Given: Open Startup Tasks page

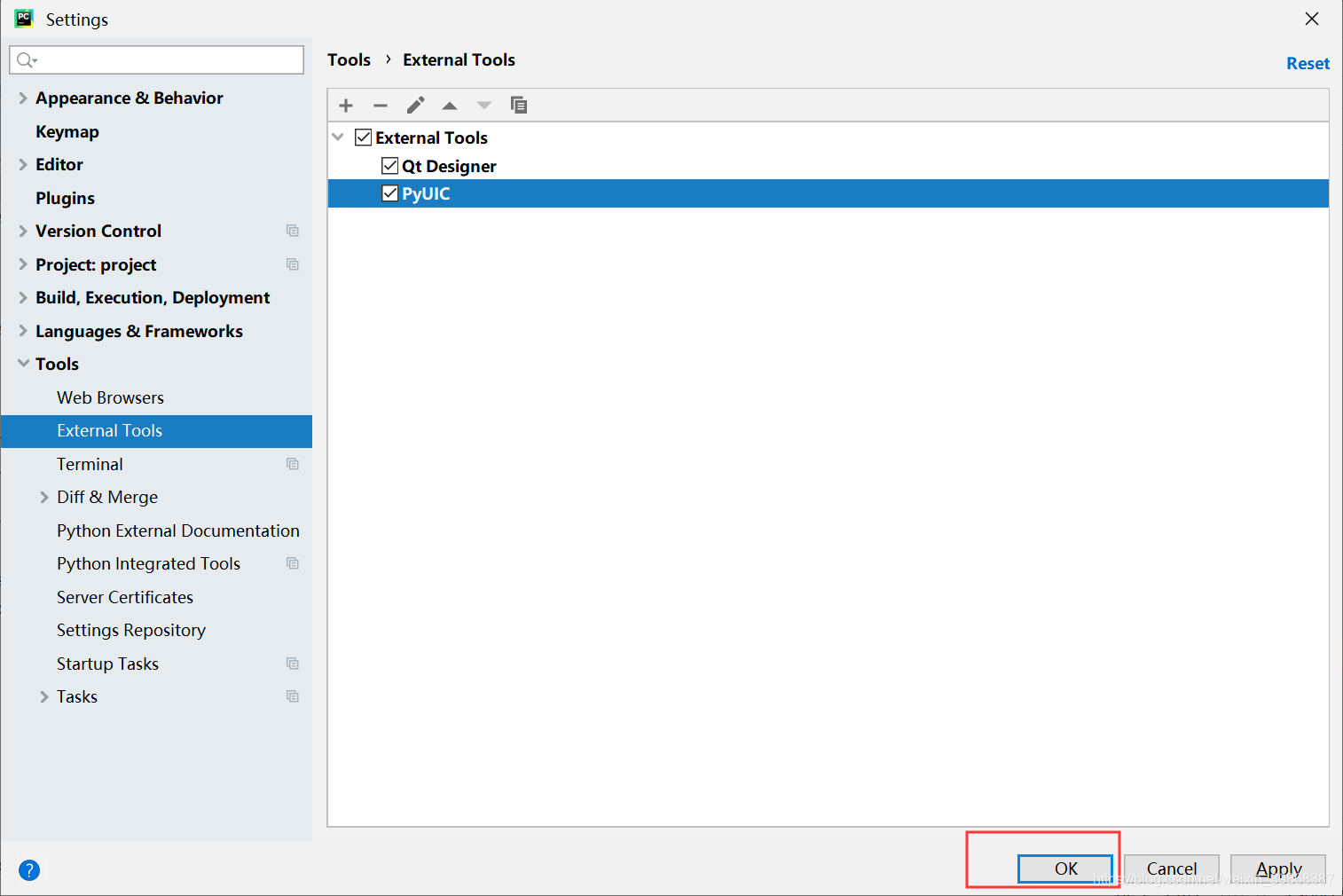Looking at the screenshot, I should point(107,664).
